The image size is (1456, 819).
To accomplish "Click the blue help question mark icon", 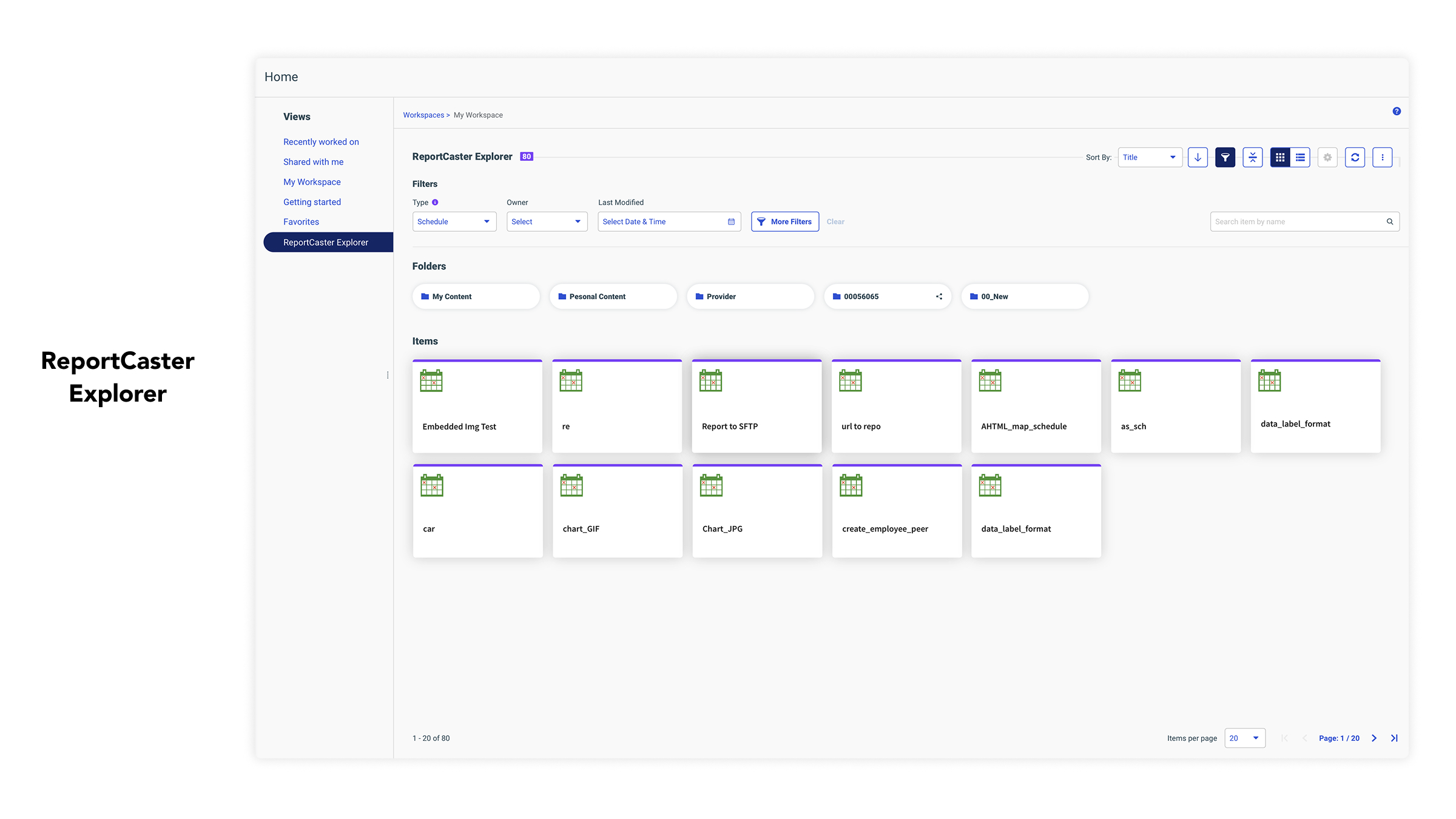I will point(1396,111).
